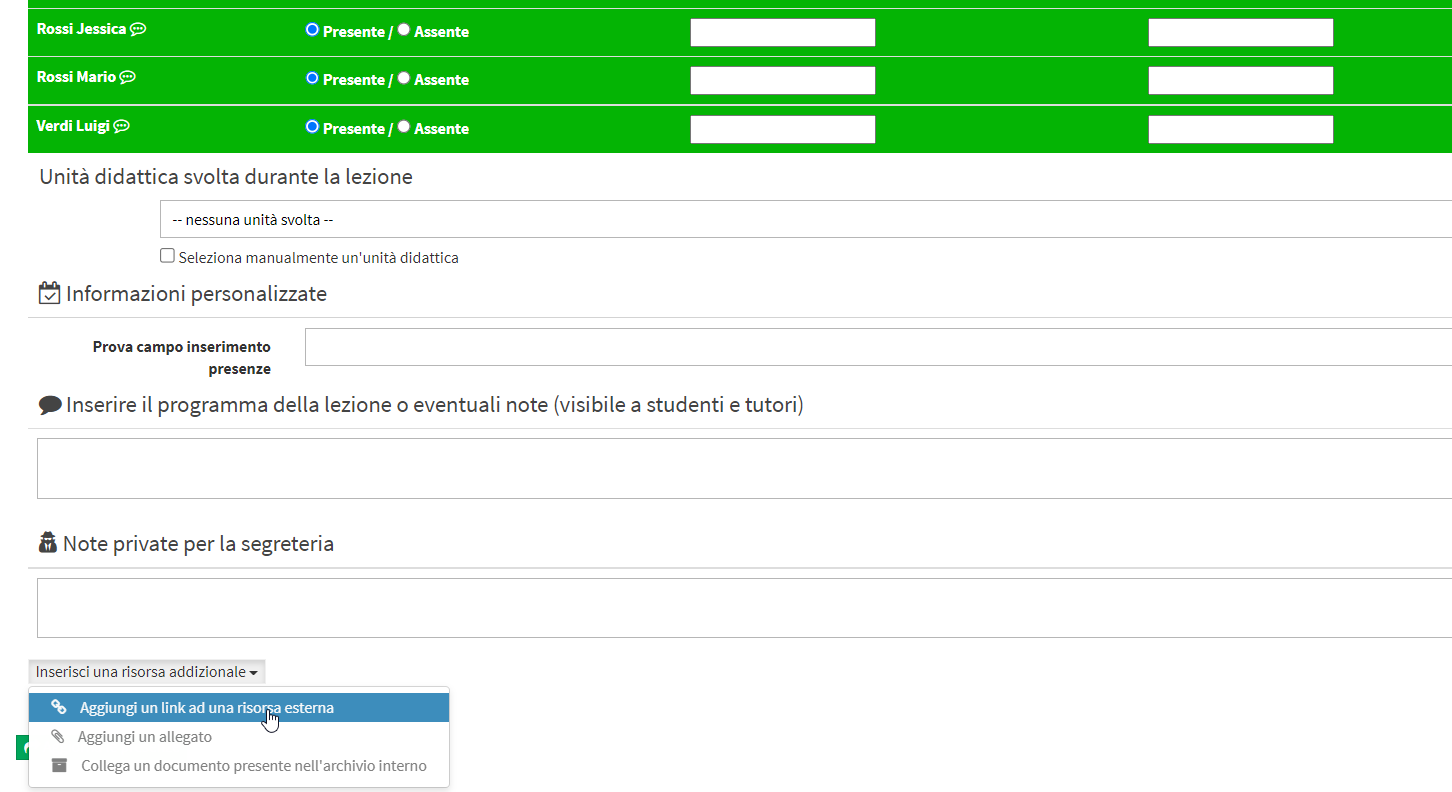Mark Rossi Mario as Presente
The width and height of the screenshot is (1452, 792).
(312, 78)
